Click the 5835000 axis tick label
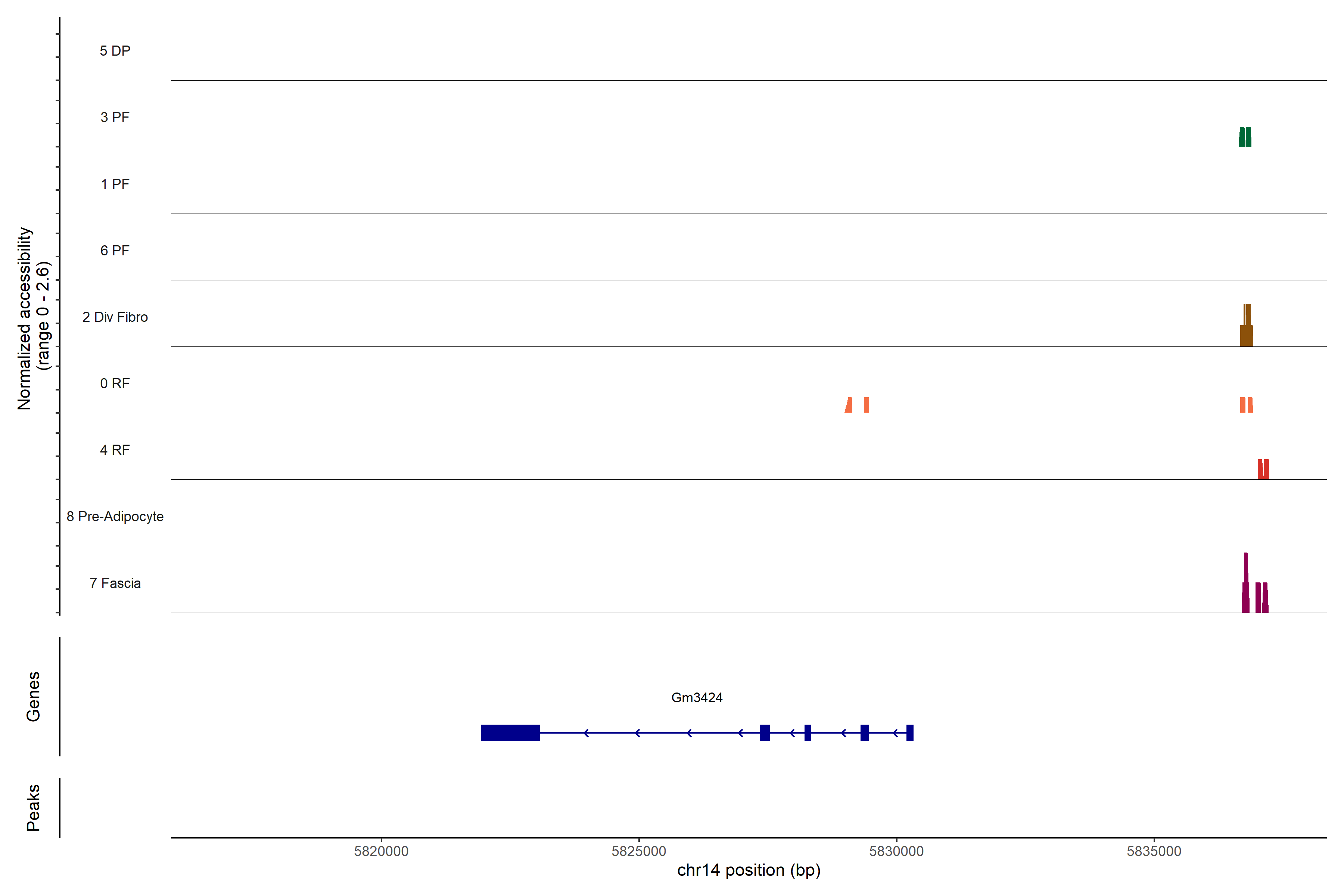Viewport: 1344px width, 896px height. tap(1154, 852)
